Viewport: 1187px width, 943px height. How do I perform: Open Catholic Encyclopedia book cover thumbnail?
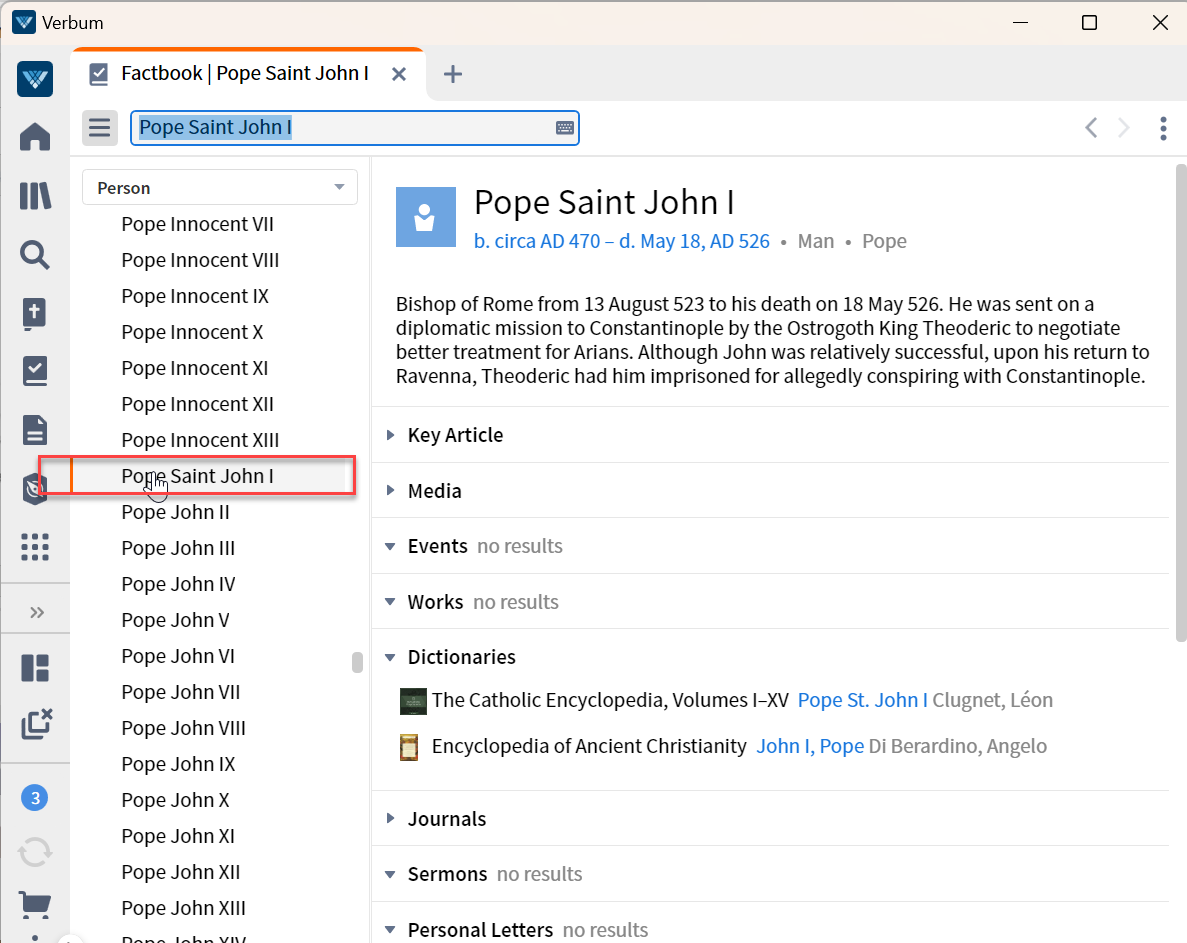click(x=413, y=701)
